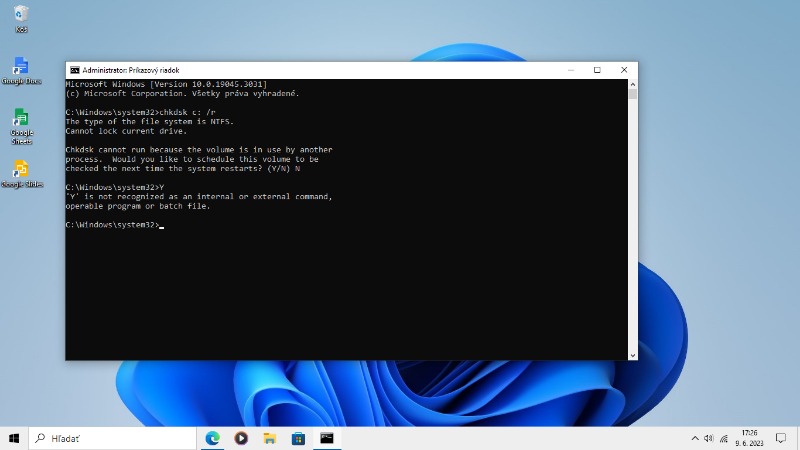Click the 'Administrator: Príkazový riadok' window title

131,70
